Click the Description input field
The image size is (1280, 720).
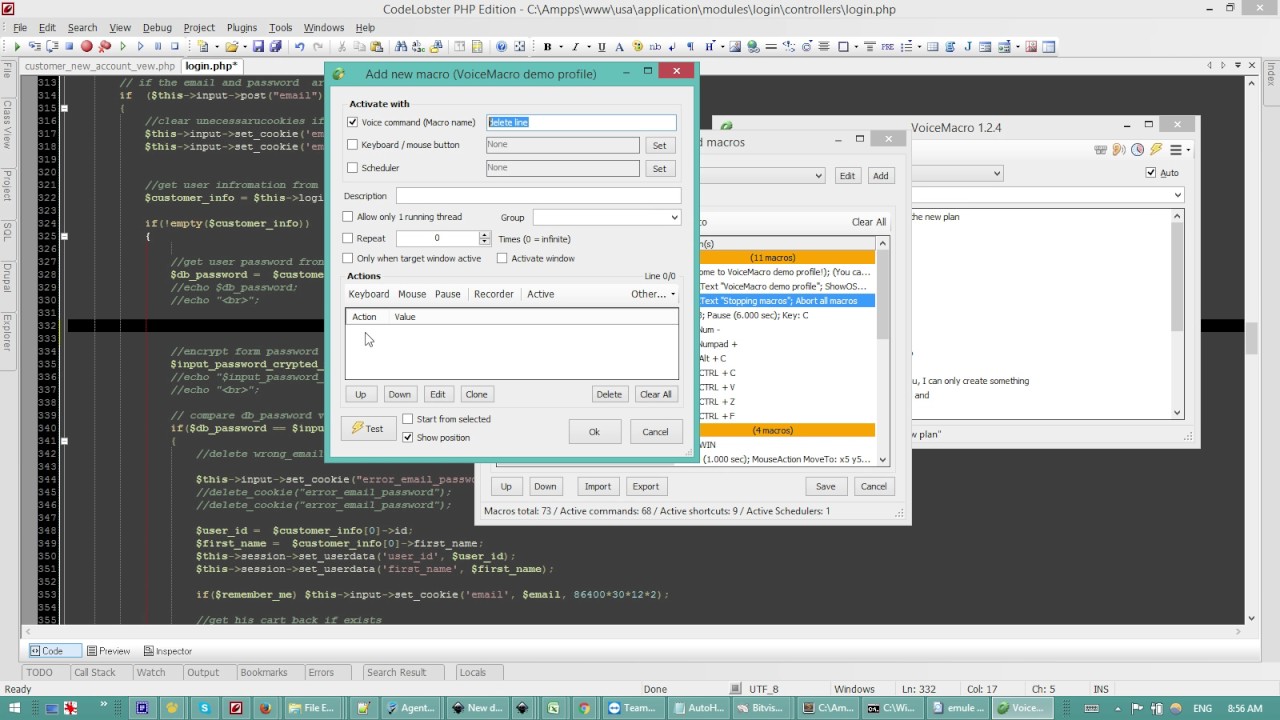[x=538, y=196]
